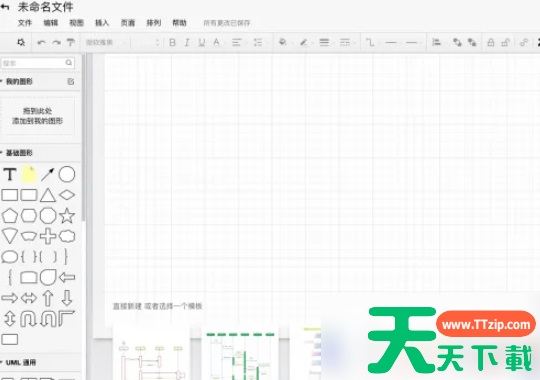
Task: Toggle bold formatting with the B icon
Action: pyautogui.click(x=173, y=42)
